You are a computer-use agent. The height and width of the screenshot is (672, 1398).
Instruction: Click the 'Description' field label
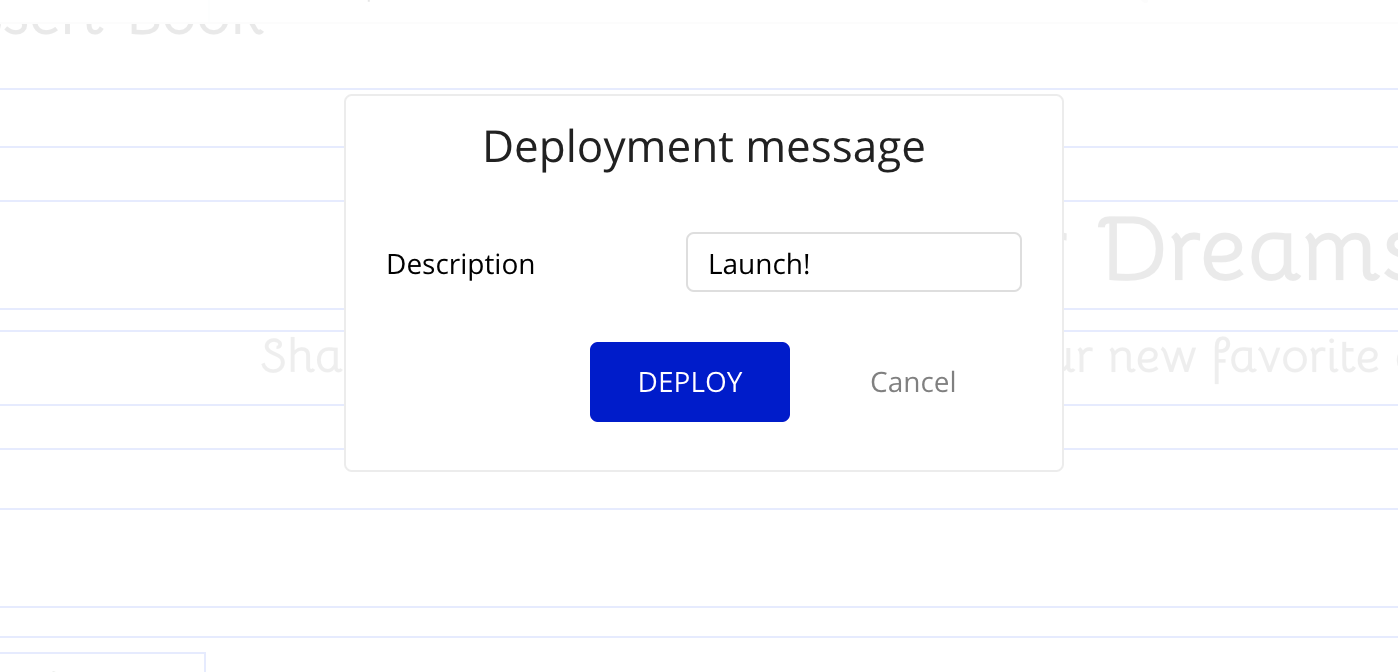(x=461, y=264)
